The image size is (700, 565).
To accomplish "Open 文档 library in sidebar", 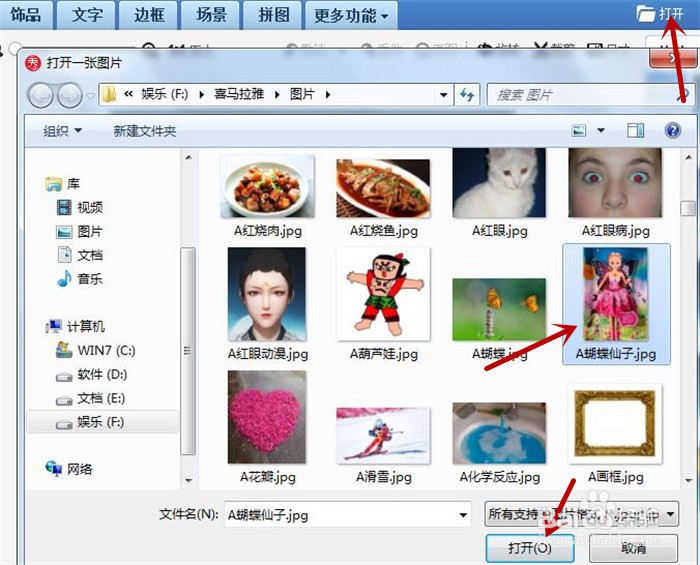I will [80, 255].
